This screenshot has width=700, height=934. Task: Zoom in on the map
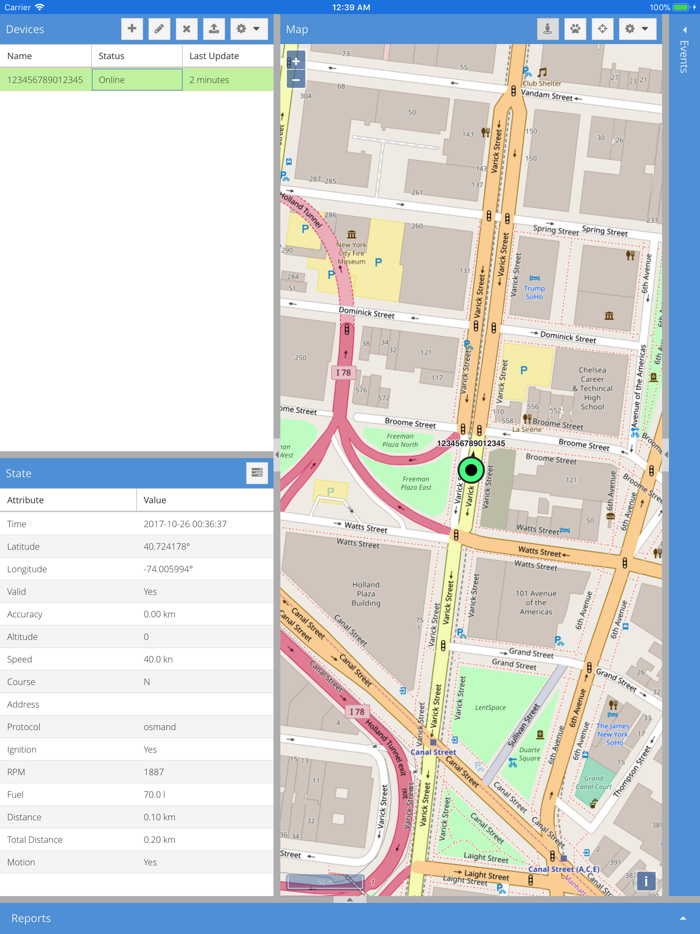[296, 61]
